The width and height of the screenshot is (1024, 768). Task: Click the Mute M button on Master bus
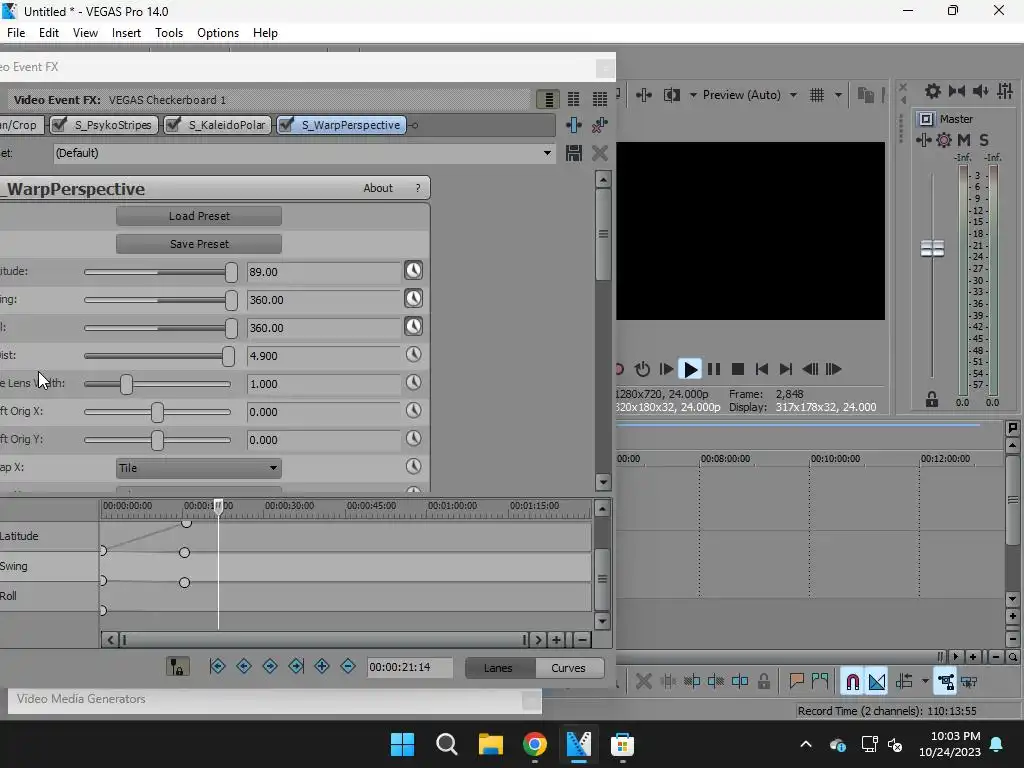[x=963, y=140]
